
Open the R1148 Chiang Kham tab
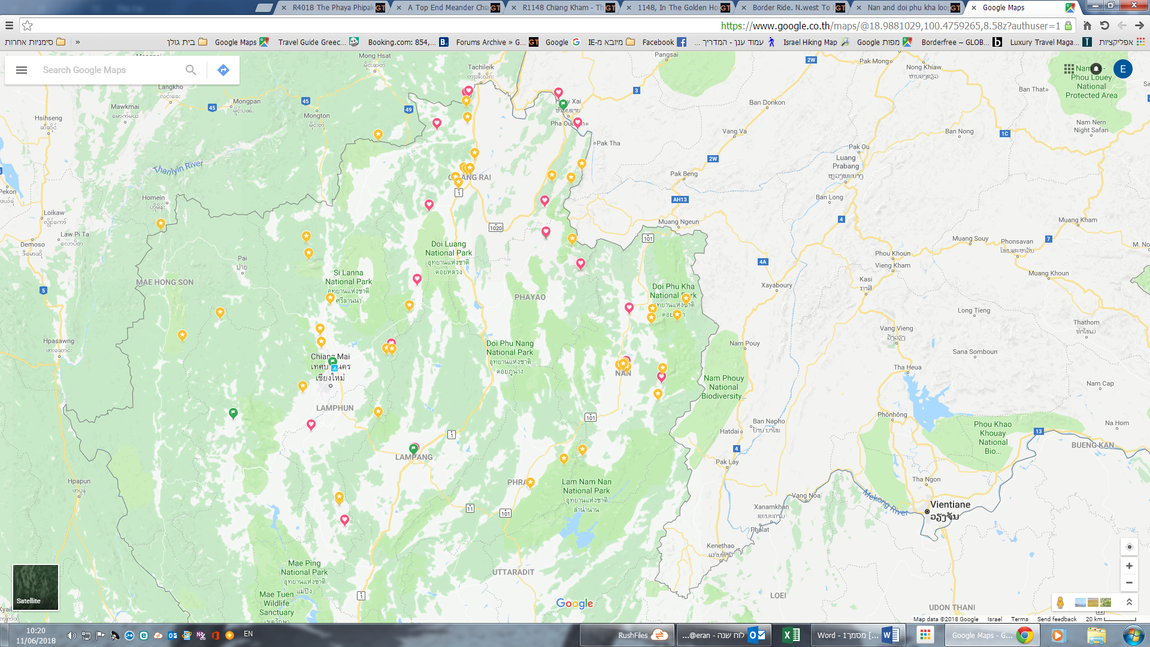(x=560, y=7)
